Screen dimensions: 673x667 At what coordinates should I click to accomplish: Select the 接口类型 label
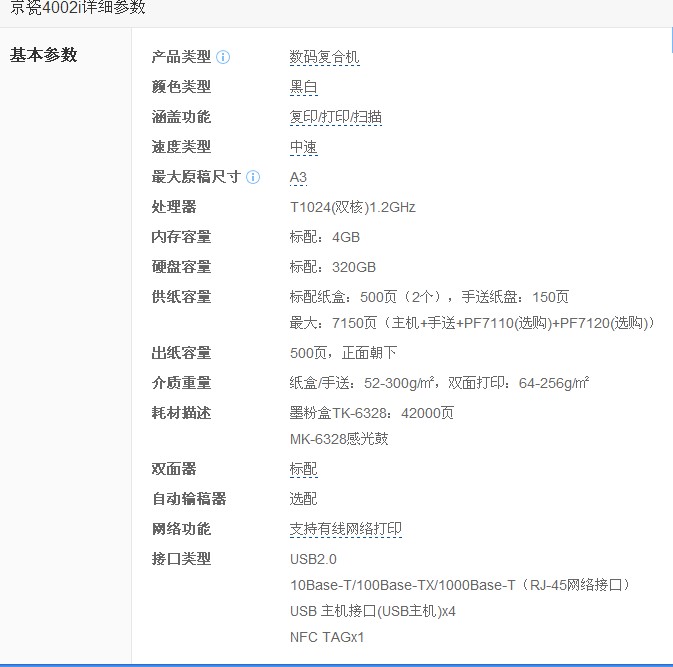(181, 559)
